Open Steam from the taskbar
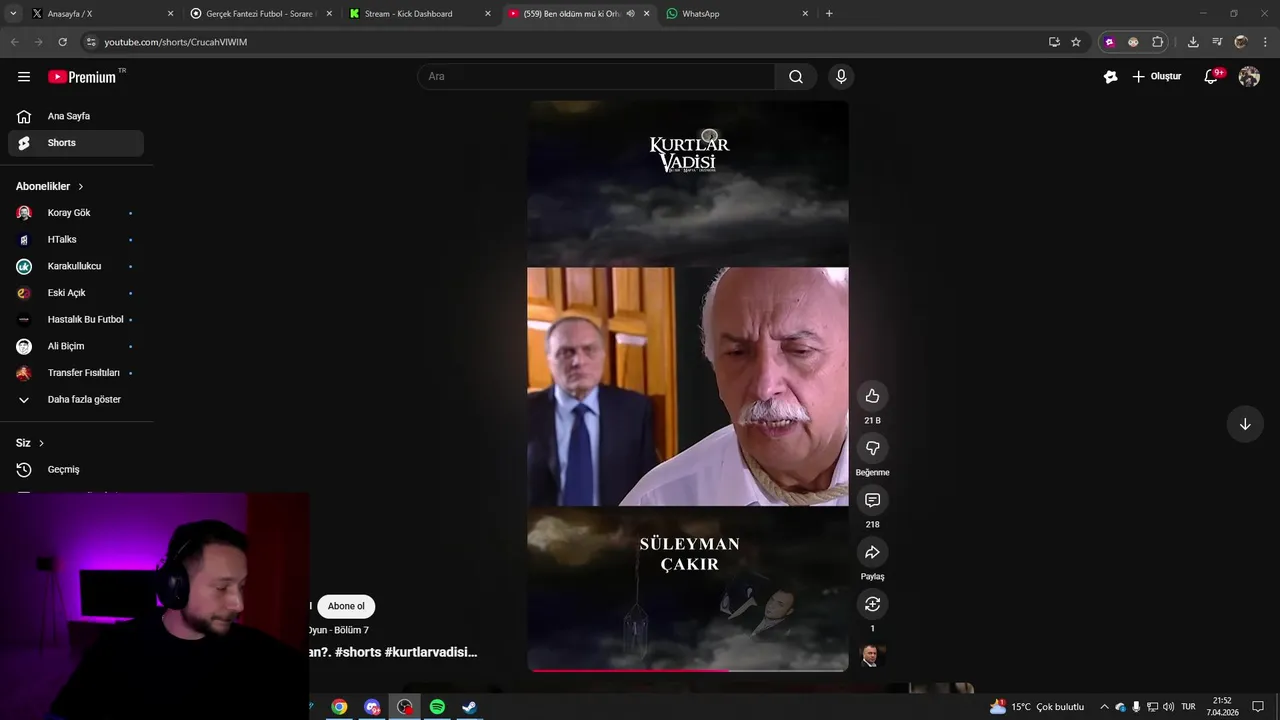This screenshot has width=1280, height=720. [469, 707]
